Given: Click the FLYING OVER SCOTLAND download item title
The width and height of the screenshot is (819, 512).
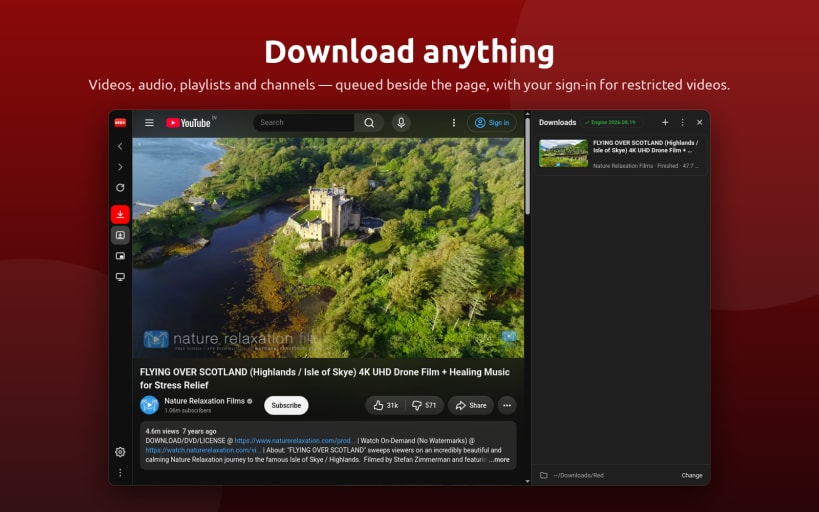Looking at the screenshot, I should coord(646,146).
